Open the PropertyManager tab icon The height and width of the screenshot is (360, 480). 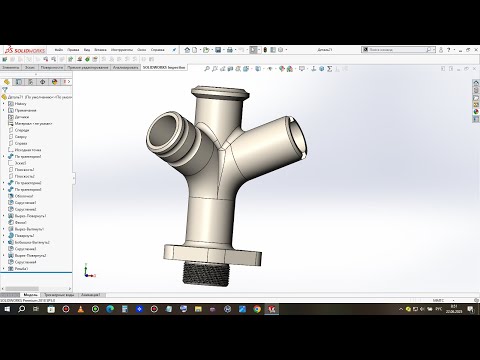click(19, 82)
